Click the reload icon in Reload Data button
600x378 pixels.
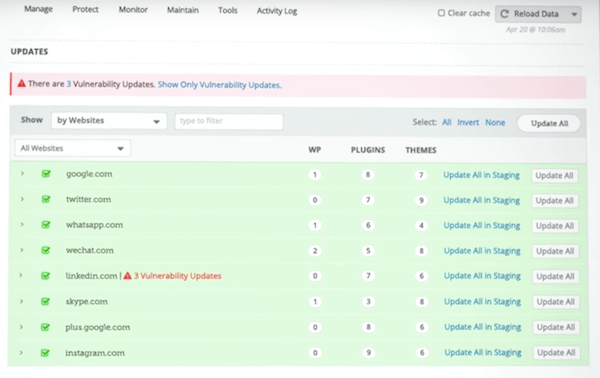[x=504, y=14]
